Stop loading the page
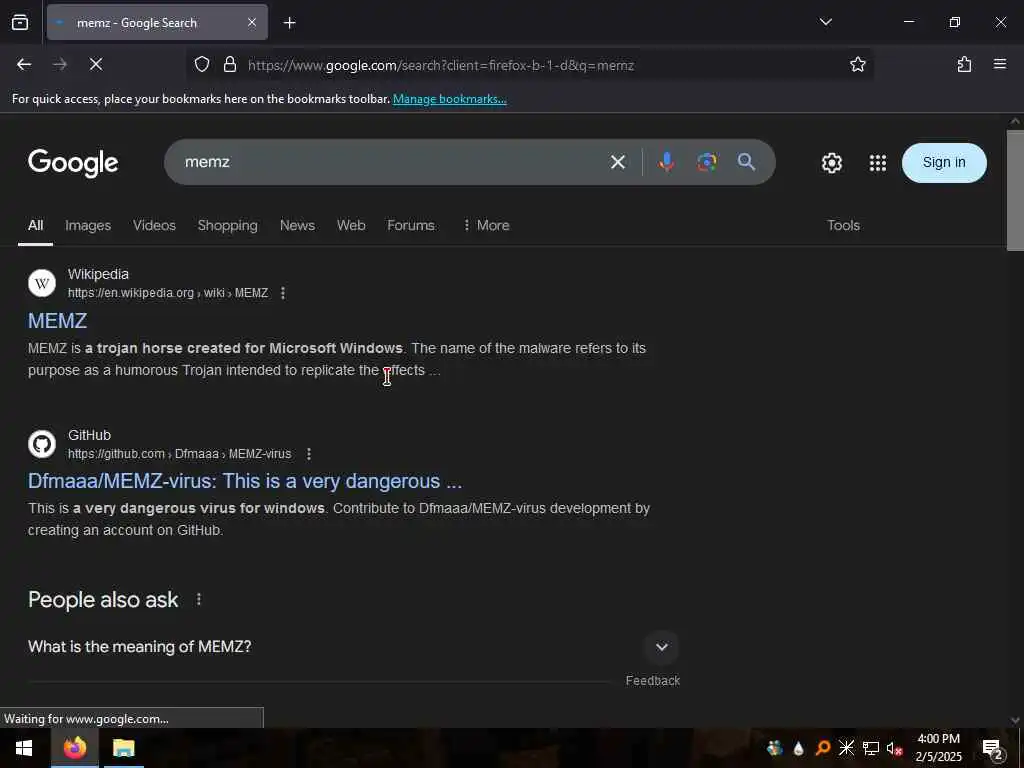Screen dimensions: 1024x768 (x=96, y=64)
